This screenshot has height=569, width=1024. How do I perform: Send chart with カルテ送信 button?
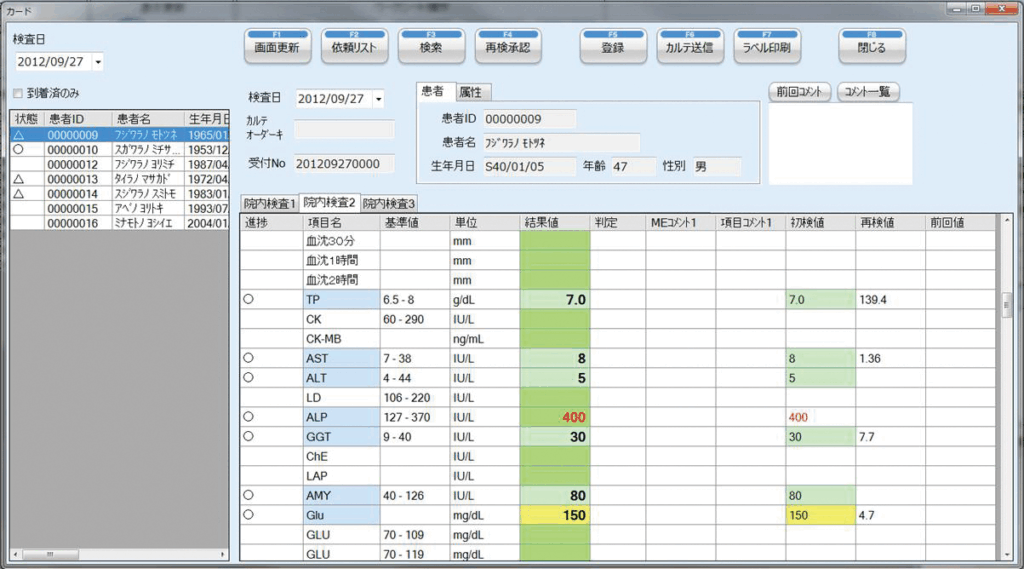coord(689,46)
